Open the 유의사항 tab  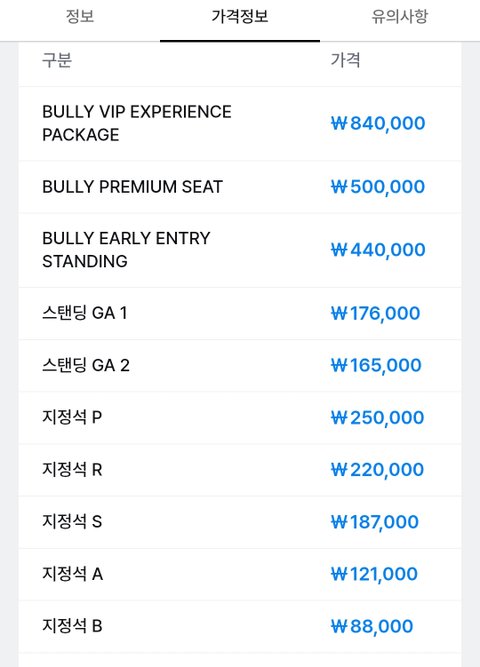[400, 17]
